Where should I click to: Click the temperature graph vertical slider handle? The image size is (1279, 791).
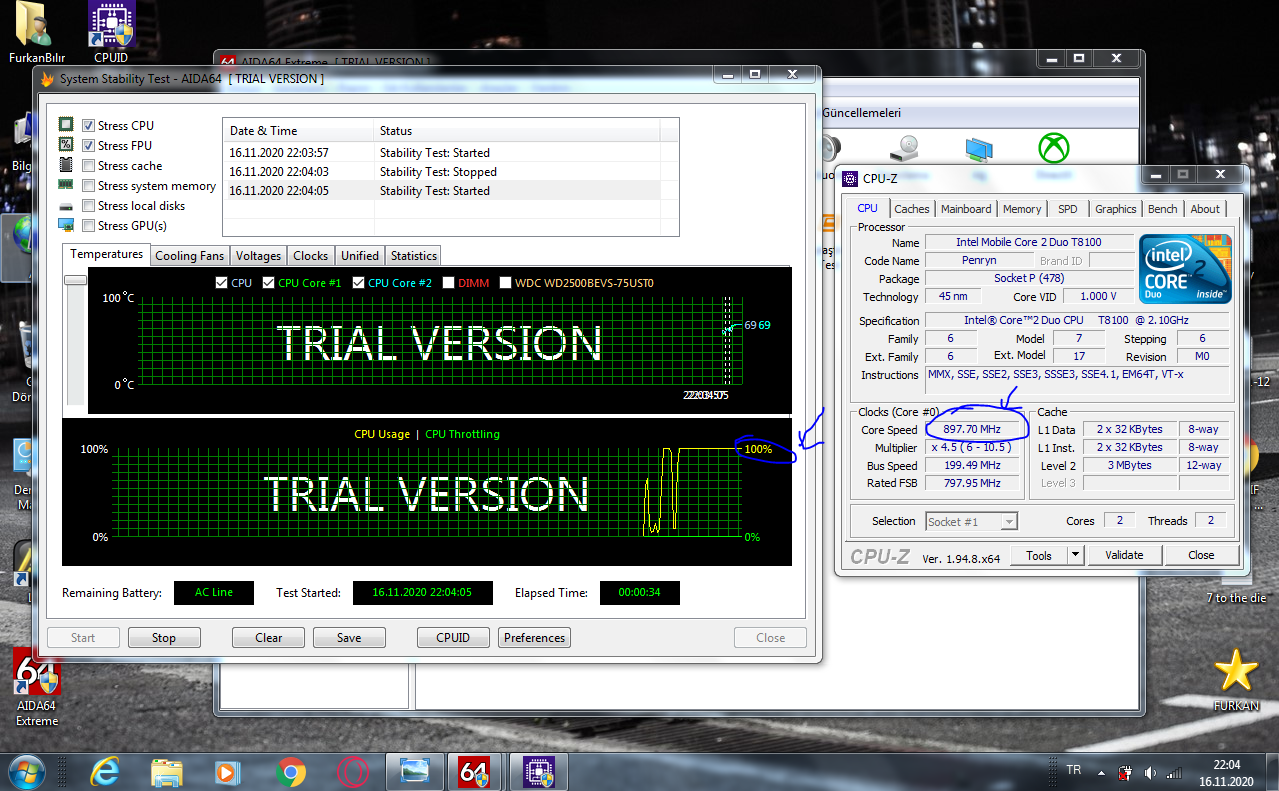pyautogui.click(x=75, y=280)
